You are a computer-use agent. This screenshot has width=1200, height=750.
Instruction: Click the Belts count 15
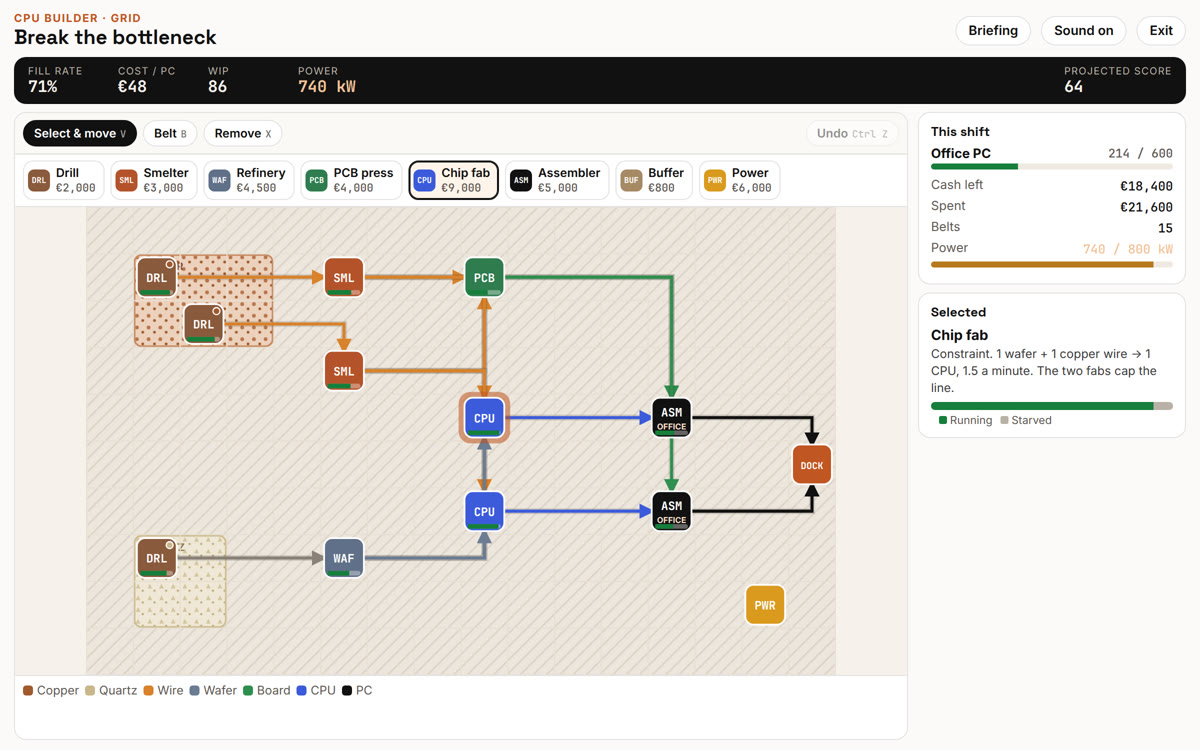1165,228
